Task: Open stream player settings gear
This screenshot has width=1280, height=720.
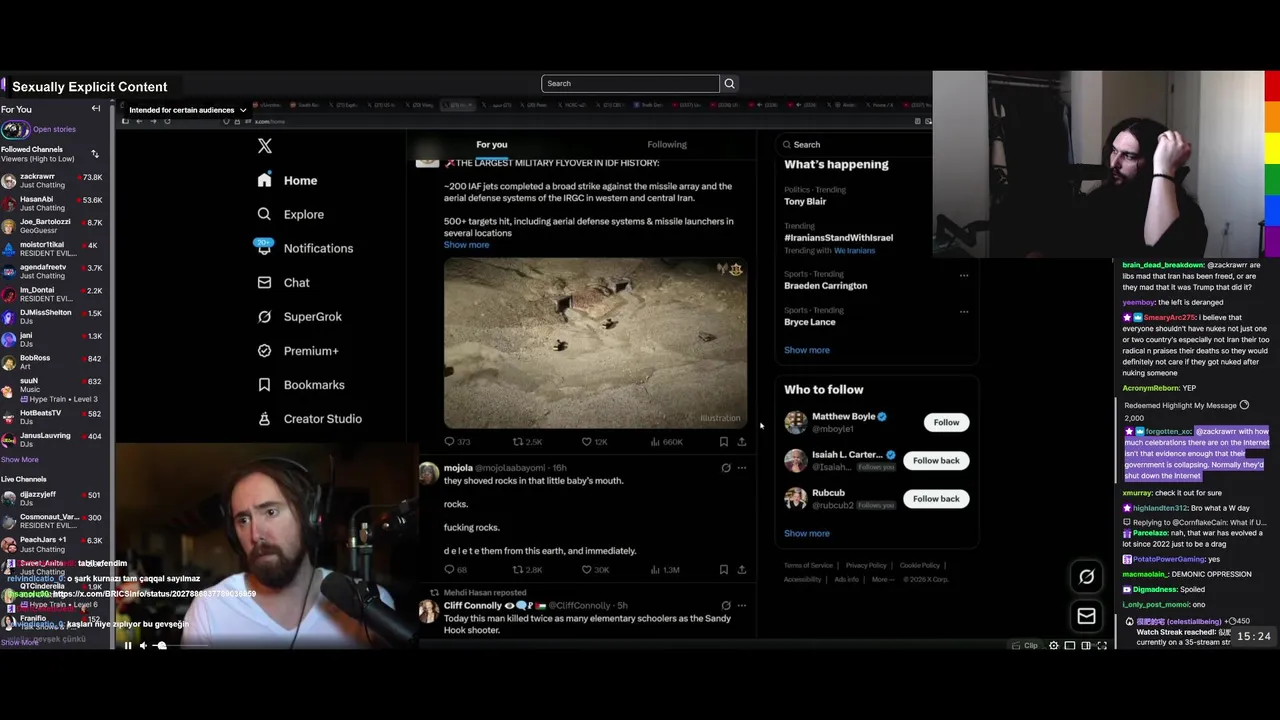Action: (x=1054, y=646)
